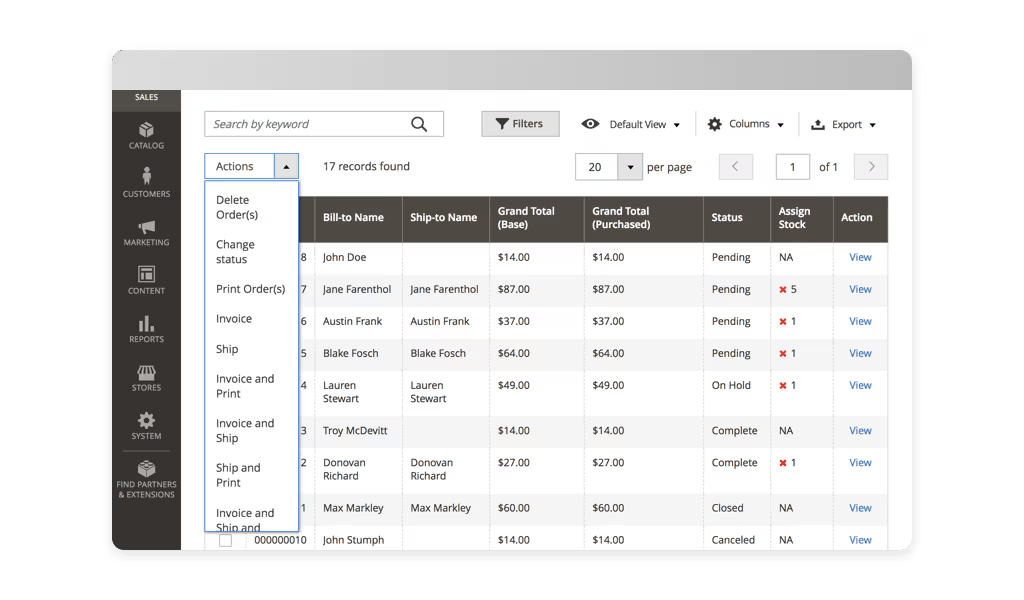Open the Content sidebar icon
The width and height of the screenshot is (1024, 600).
pyautogui.click(x=146, y=274)
